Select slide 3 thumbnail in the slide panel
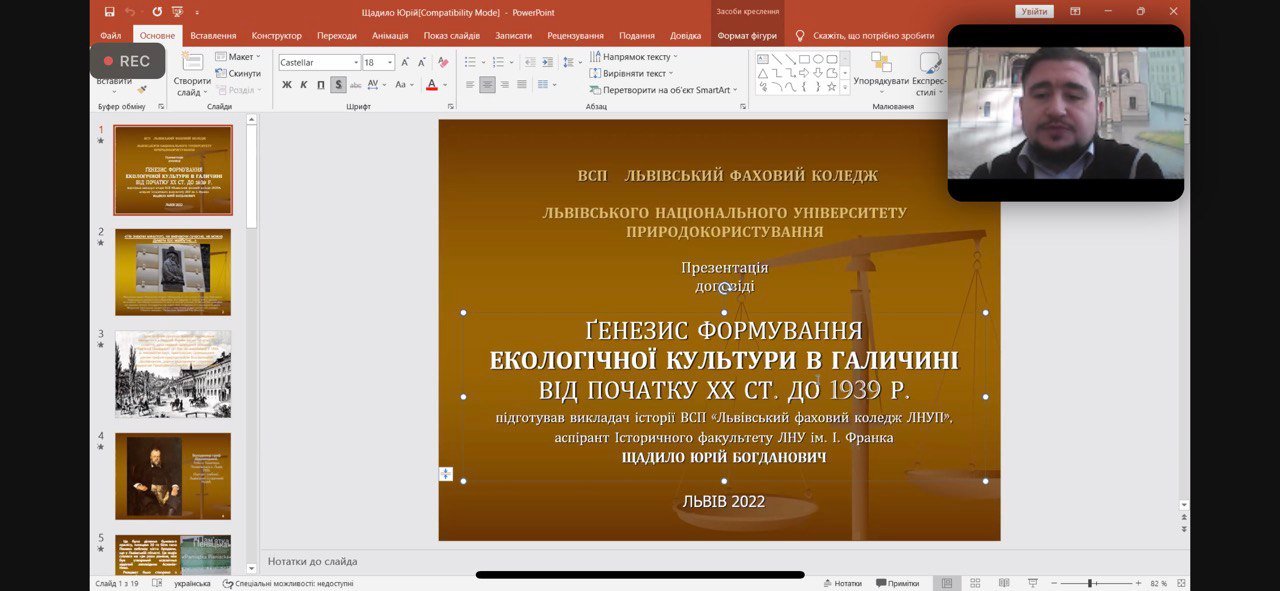Viewport: 1280px width, 591px height. [173, 374]
